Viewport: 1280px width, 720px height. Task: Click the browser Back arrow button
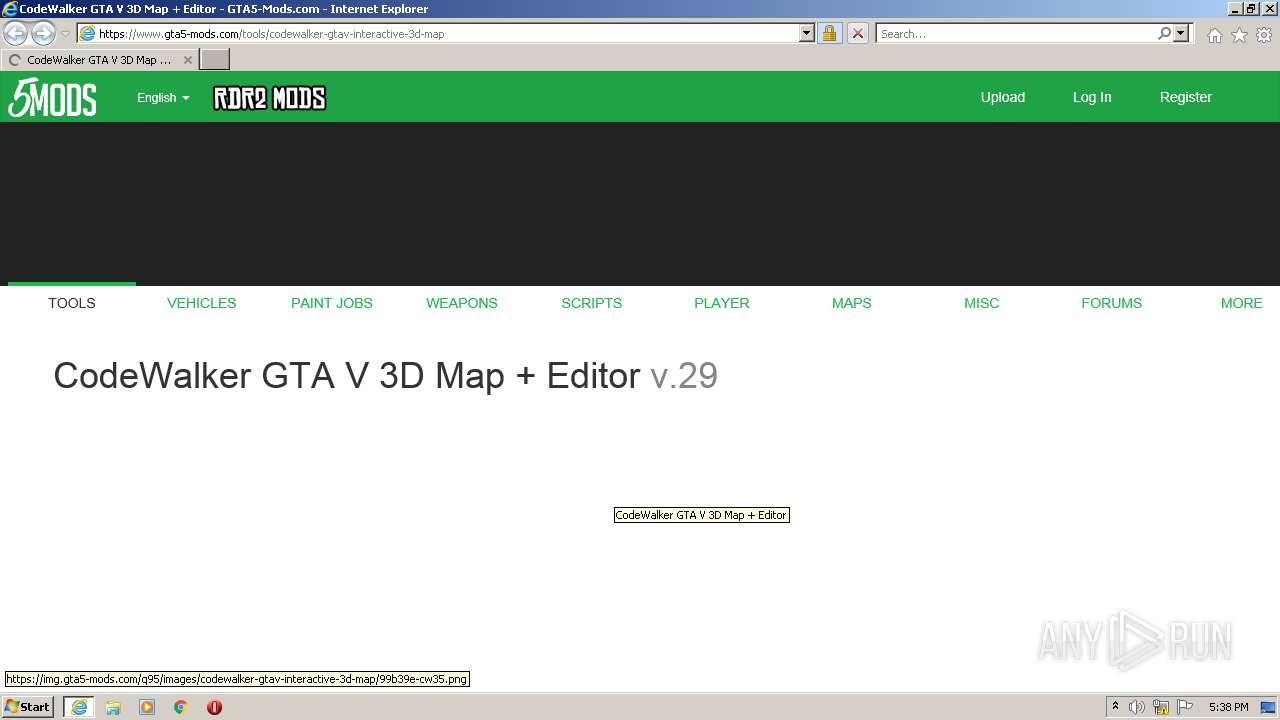[16, 34]
